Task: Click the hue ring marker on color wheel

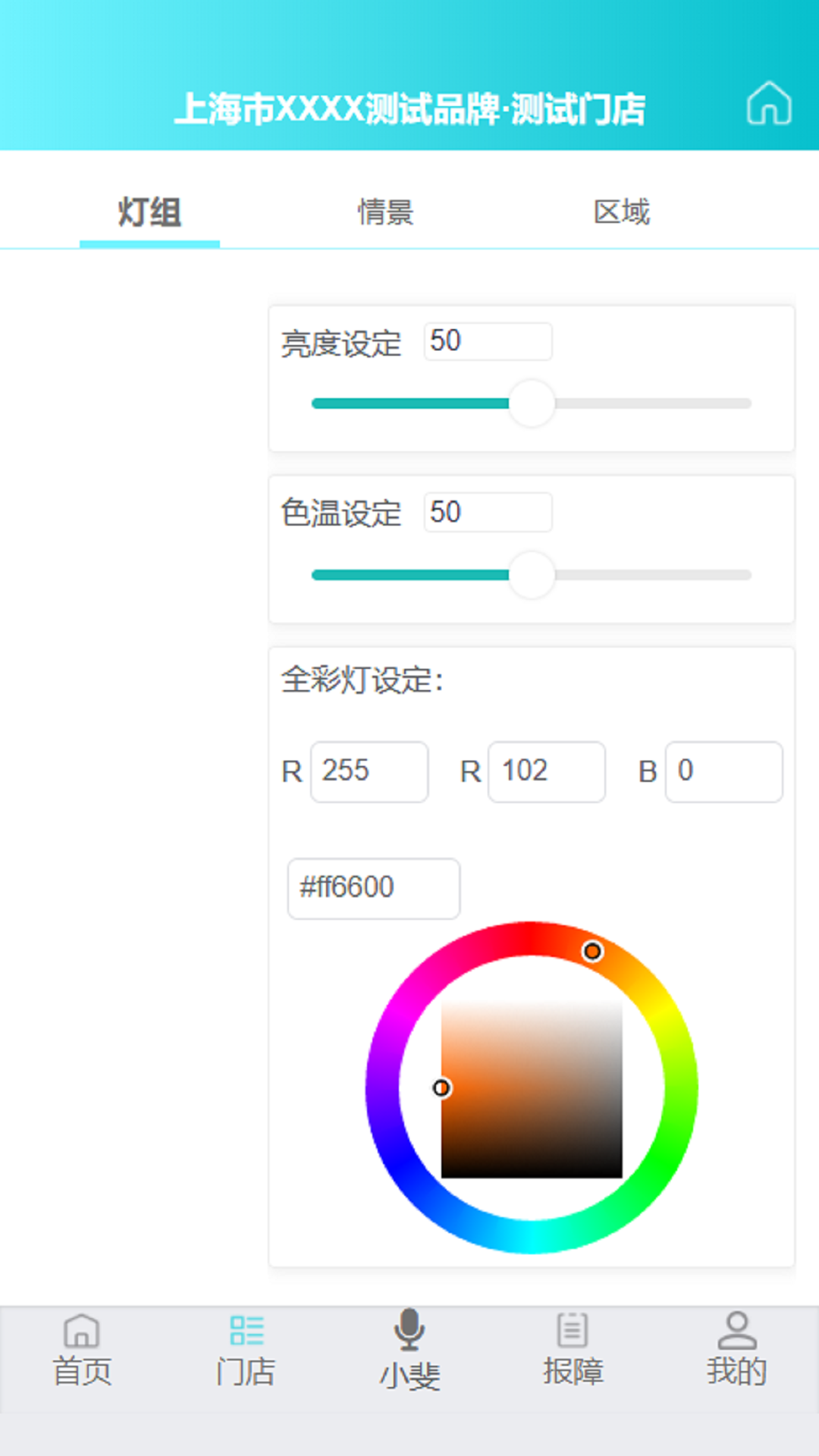Action: 592,951
